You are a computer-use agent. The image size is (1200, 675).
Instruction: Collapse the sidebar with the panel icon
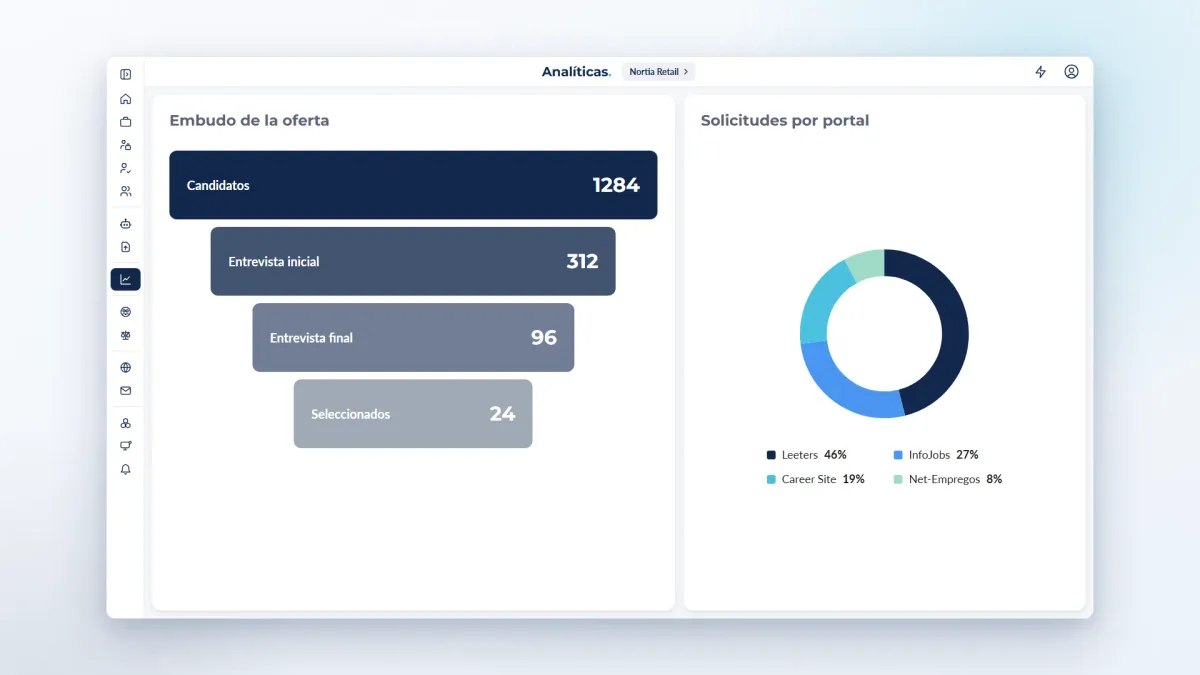[126, 74]
